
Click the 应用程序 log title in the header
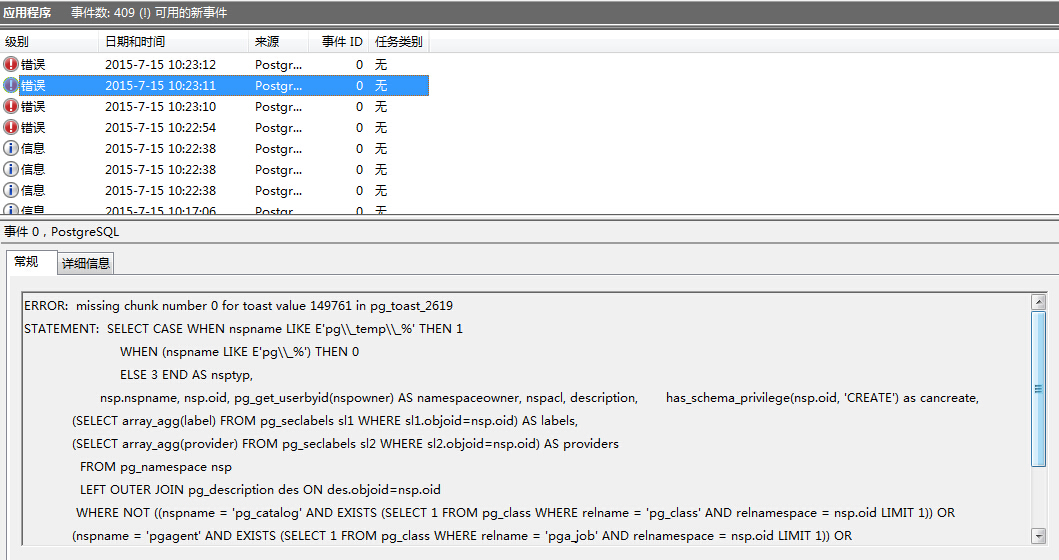(x=27, y=13)
